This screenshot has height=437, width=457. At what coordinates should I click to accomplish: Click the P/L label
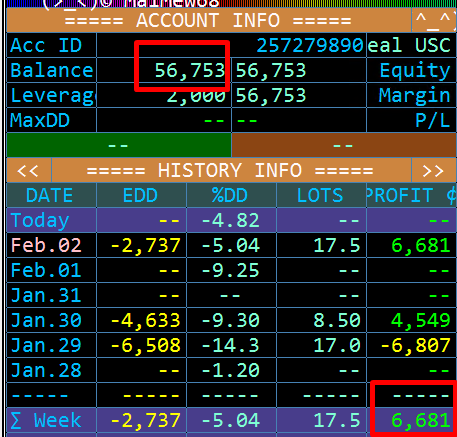coord(433,120)
